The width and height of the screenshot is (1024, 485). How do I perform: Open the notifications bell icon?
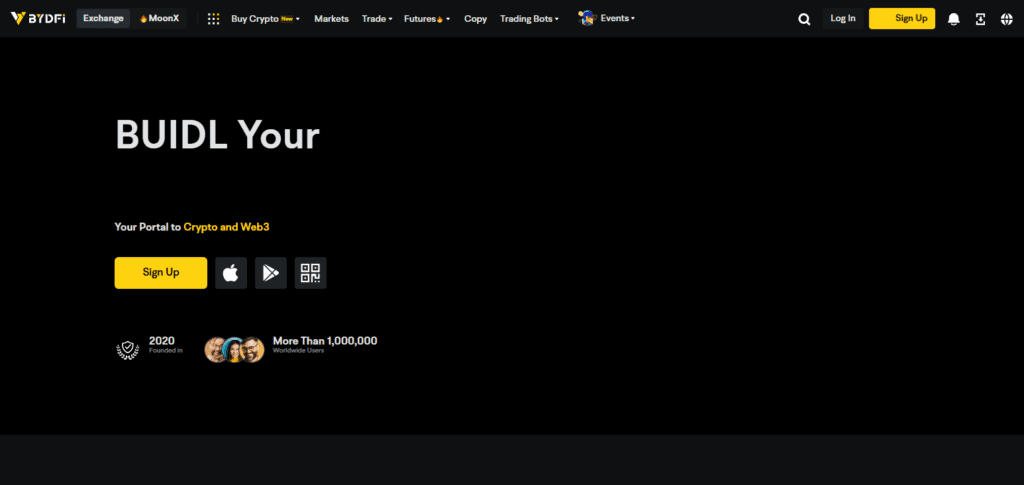click(953, 19)
